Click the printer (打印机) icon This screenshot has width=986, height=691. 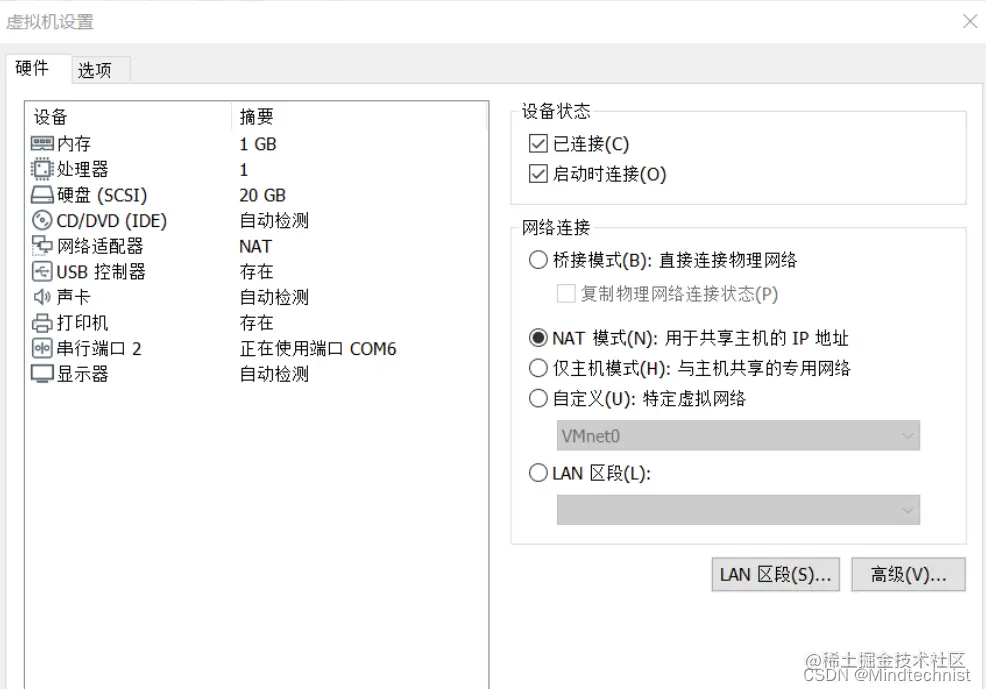click(42, 323)
